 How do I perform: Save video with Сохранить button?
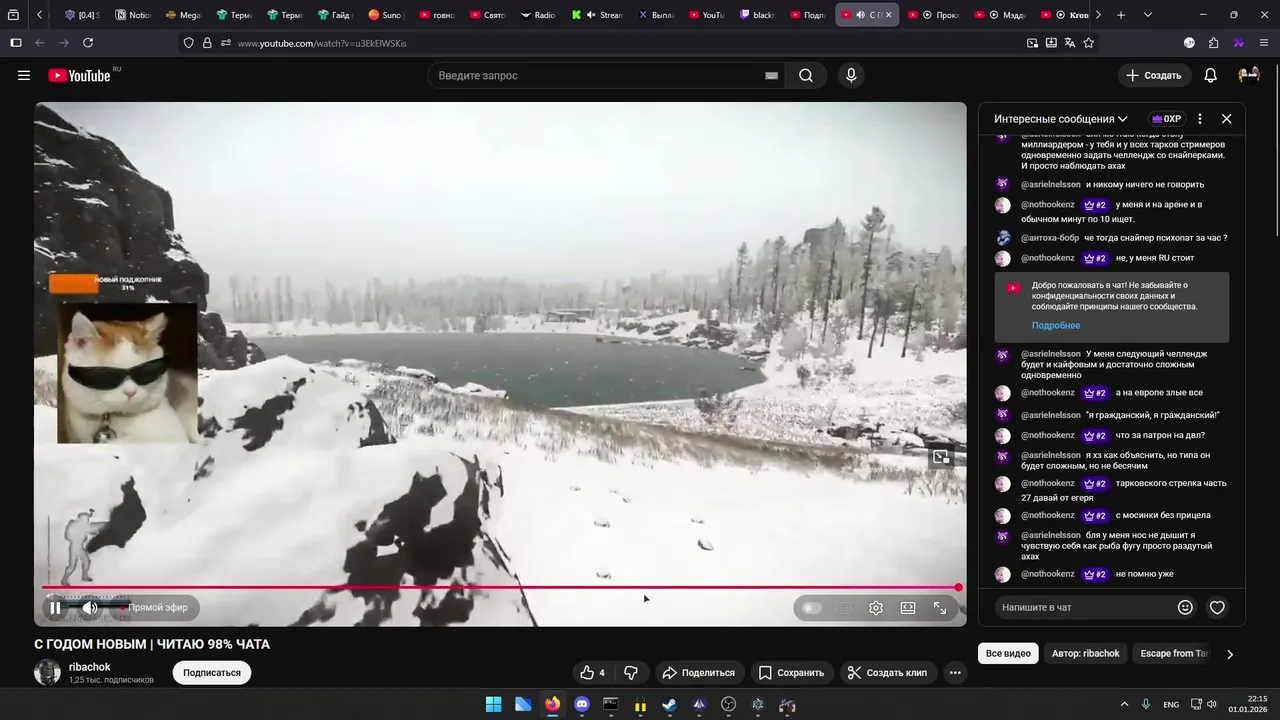coord(791,673)
